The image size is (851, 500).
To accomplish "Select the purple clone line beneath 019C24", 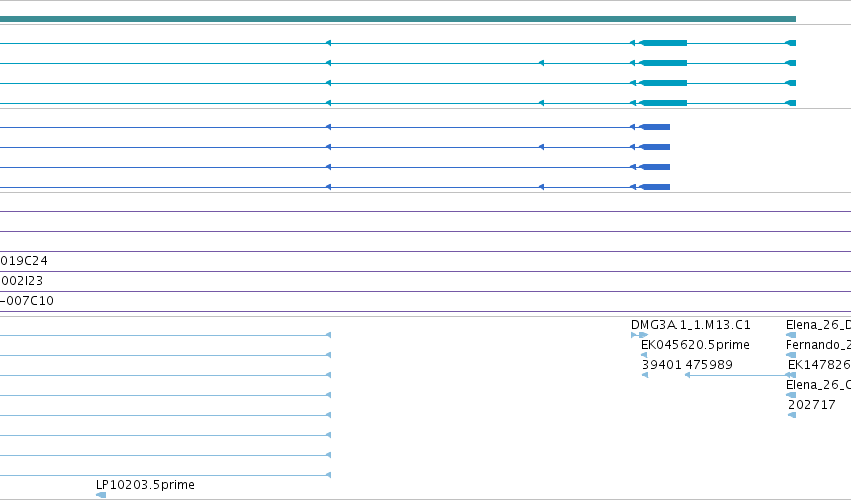I will [426, 271].
